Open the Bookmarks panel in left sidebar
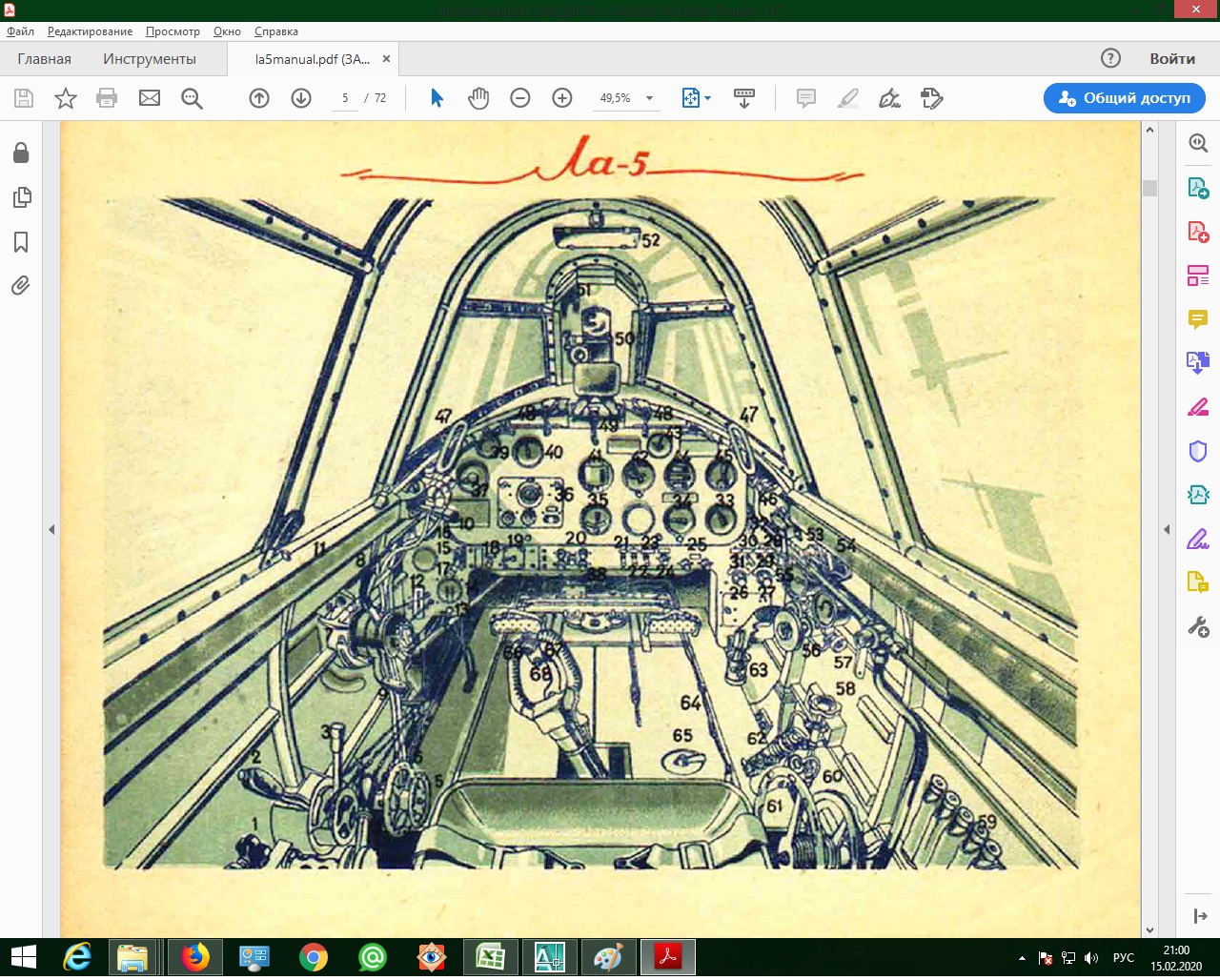The width and height of the screenshot is (1220, 980). click(x=21, y=242)
